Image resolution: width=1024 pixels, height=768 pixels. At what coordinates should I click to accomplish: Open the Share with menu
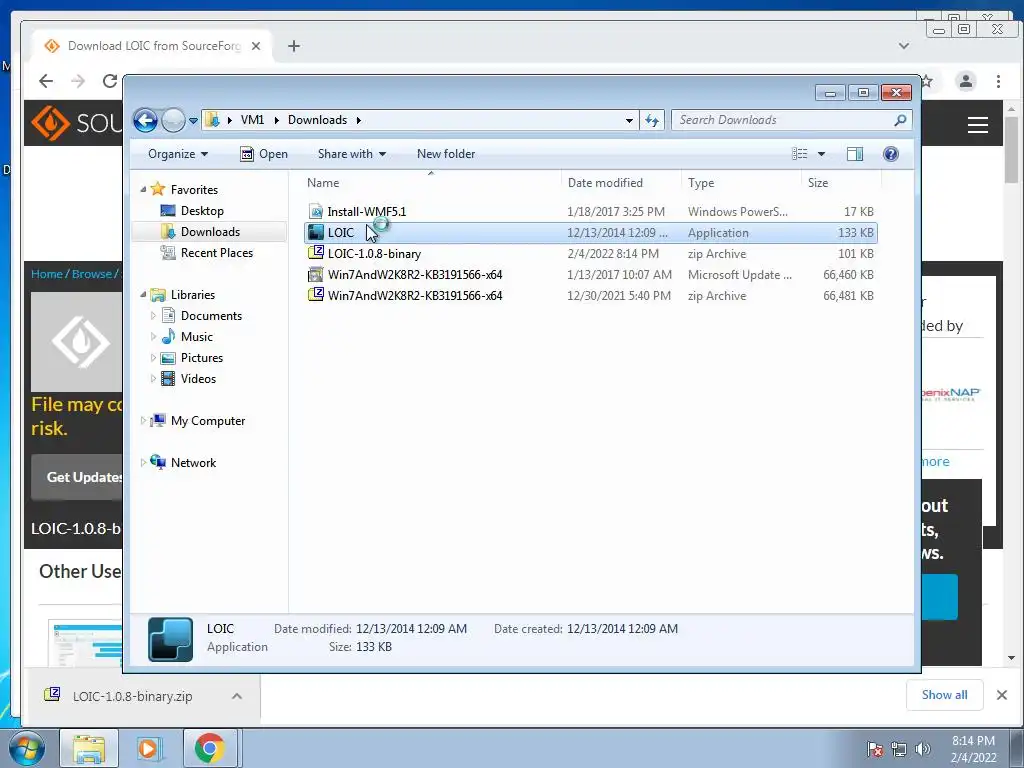pos(351,154)
